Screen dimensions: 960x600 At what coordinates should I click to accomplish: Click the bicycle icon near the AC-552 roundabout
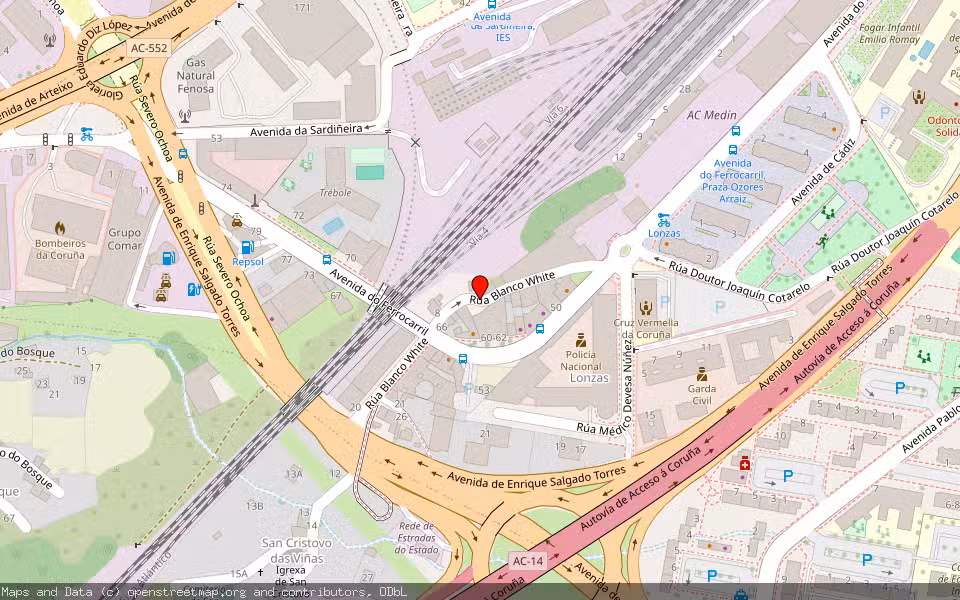coord(87,135)
